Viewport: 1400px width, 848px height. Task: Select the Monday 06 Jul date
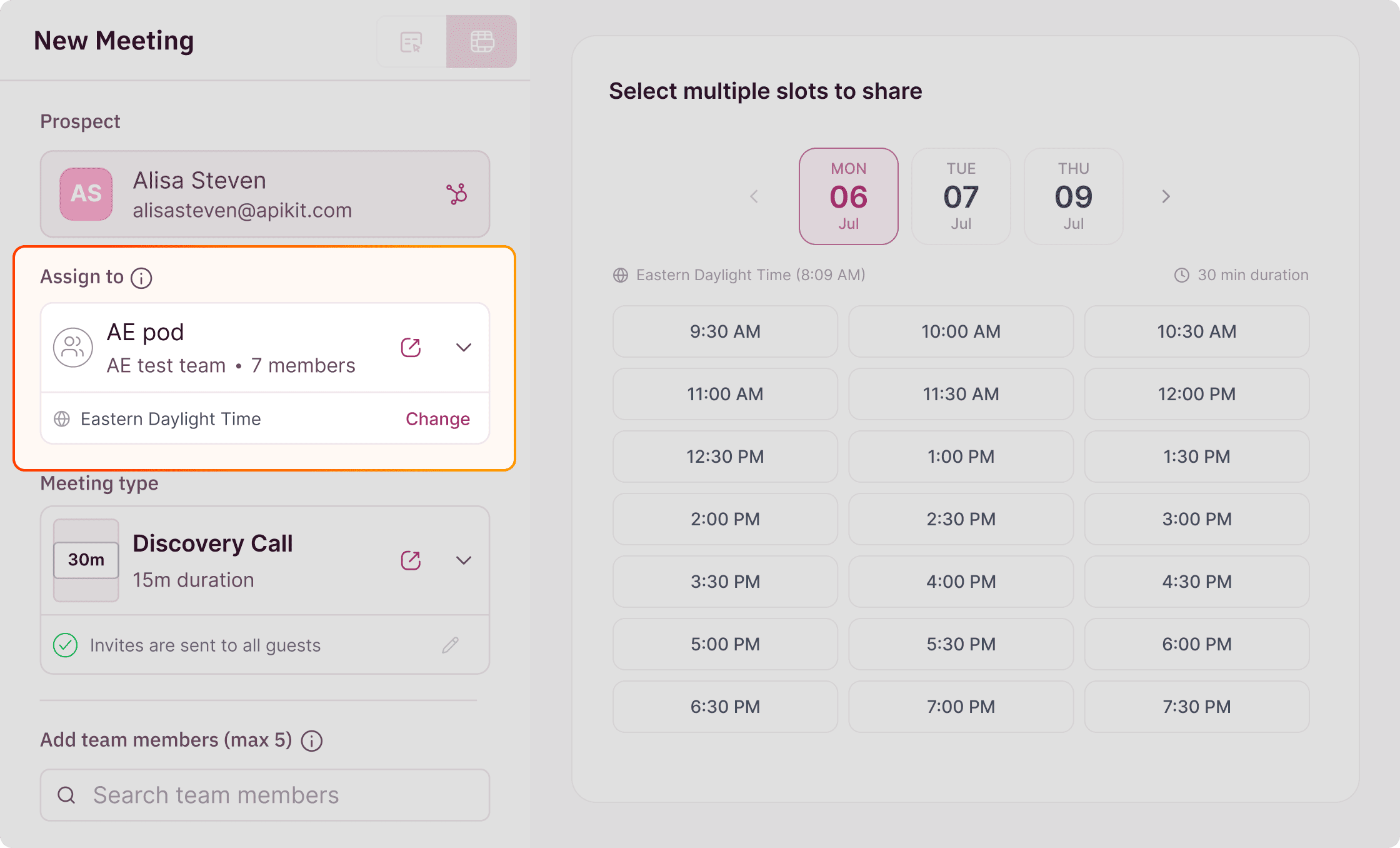[849, 196]
